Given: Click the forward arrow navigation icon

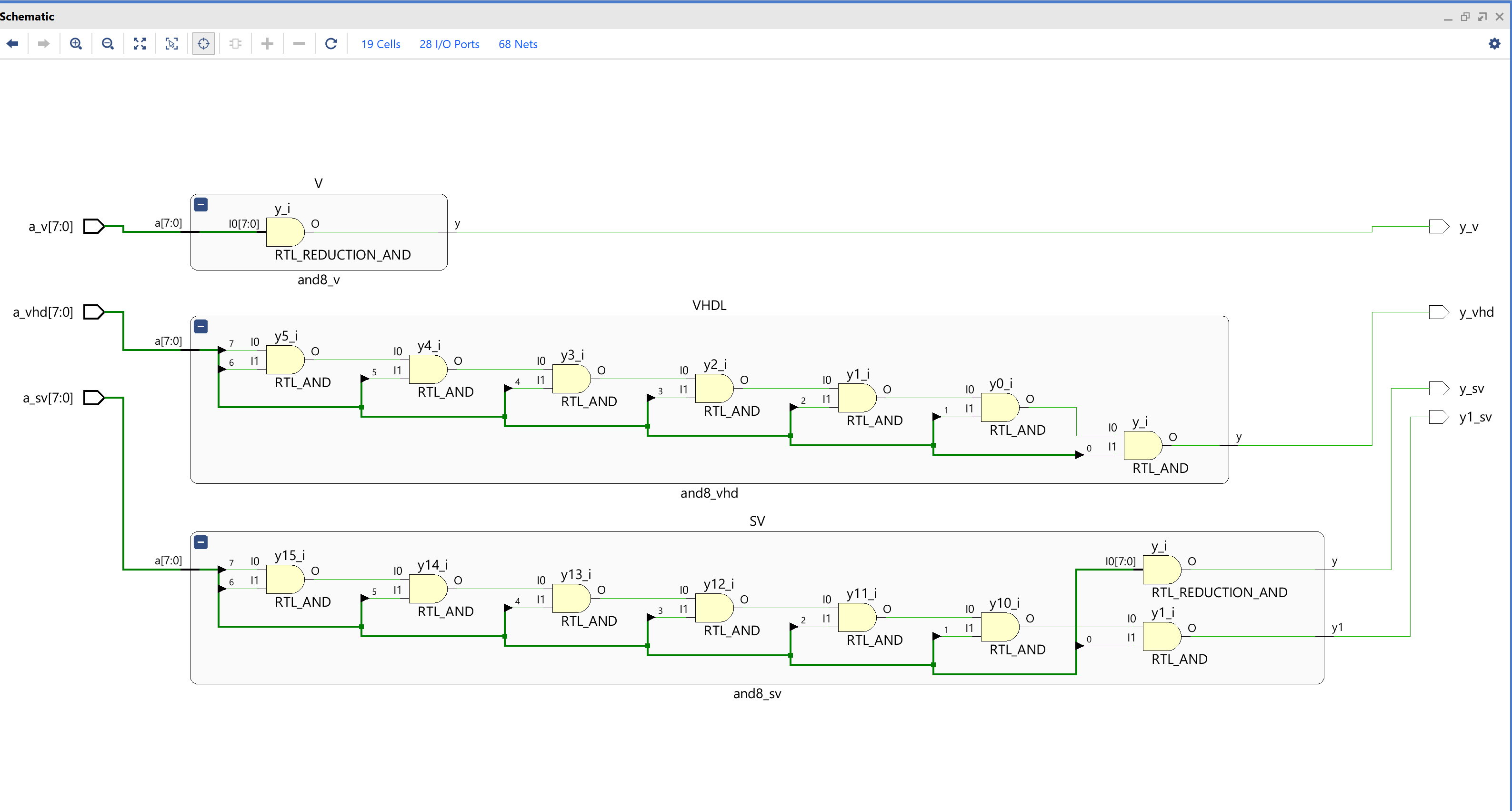Looking at the screenshot, I should pos(43,44).
